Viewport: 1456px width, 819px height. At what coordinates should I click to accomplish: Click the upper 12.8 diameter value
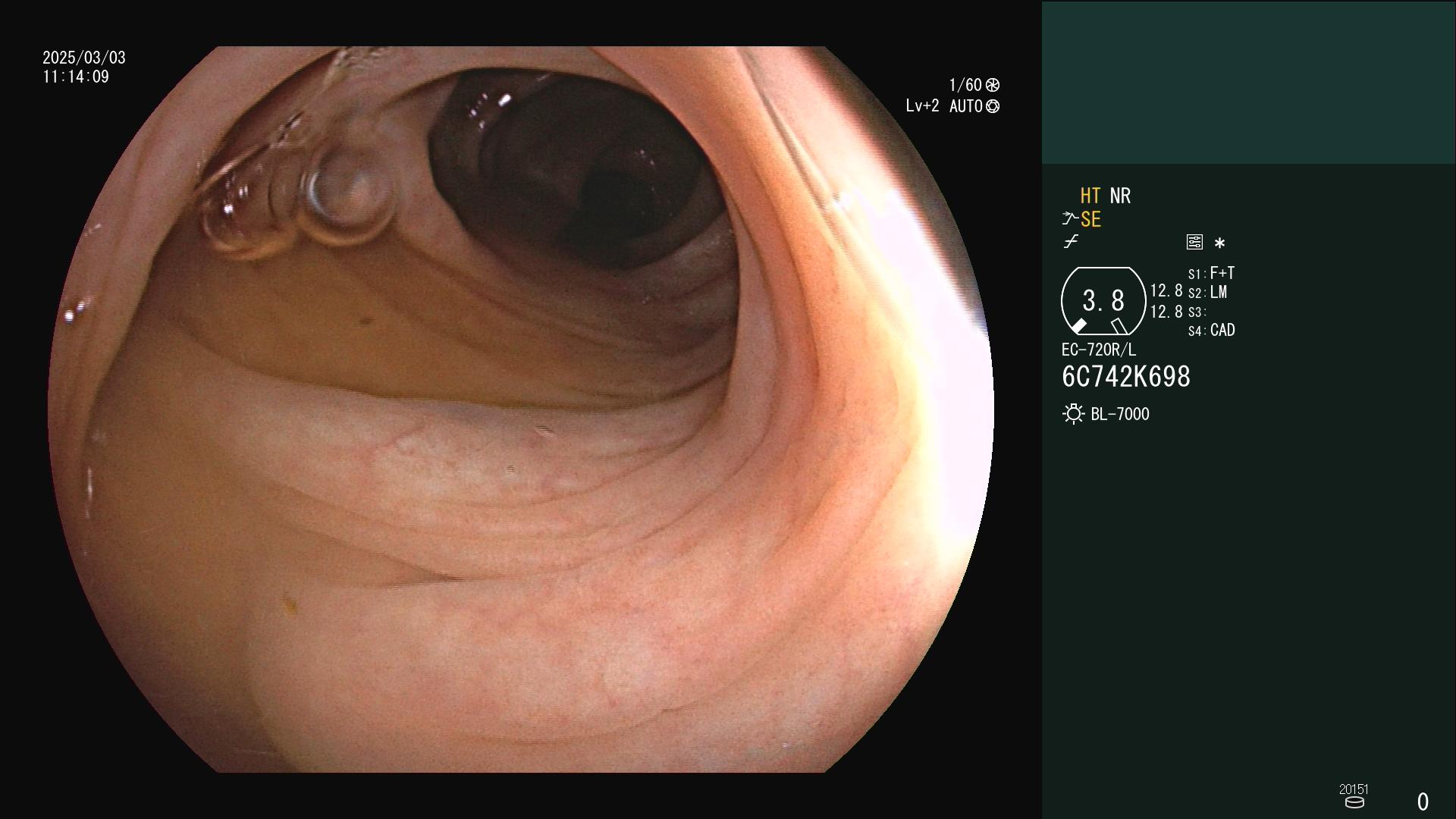point(1166,291)
